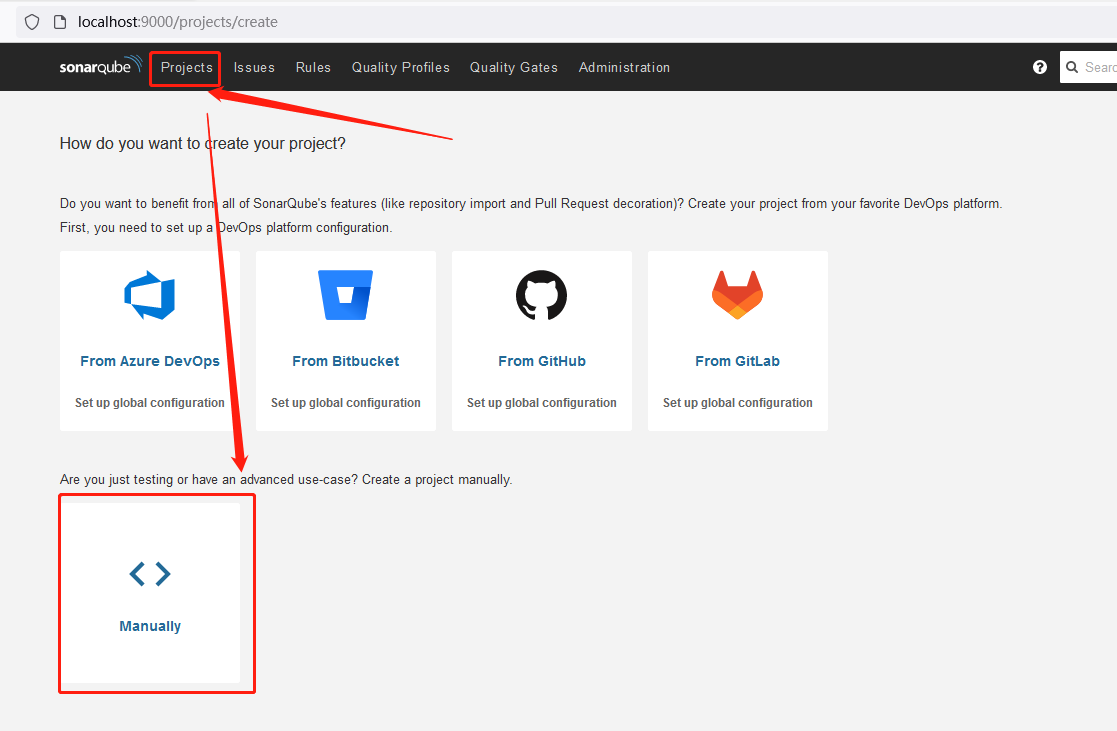Viewport: 1117px width, 731px height.
Task: Click Set up global configuration under Azure DevOps
Action: pyautogui.click(x=150, y=403)
